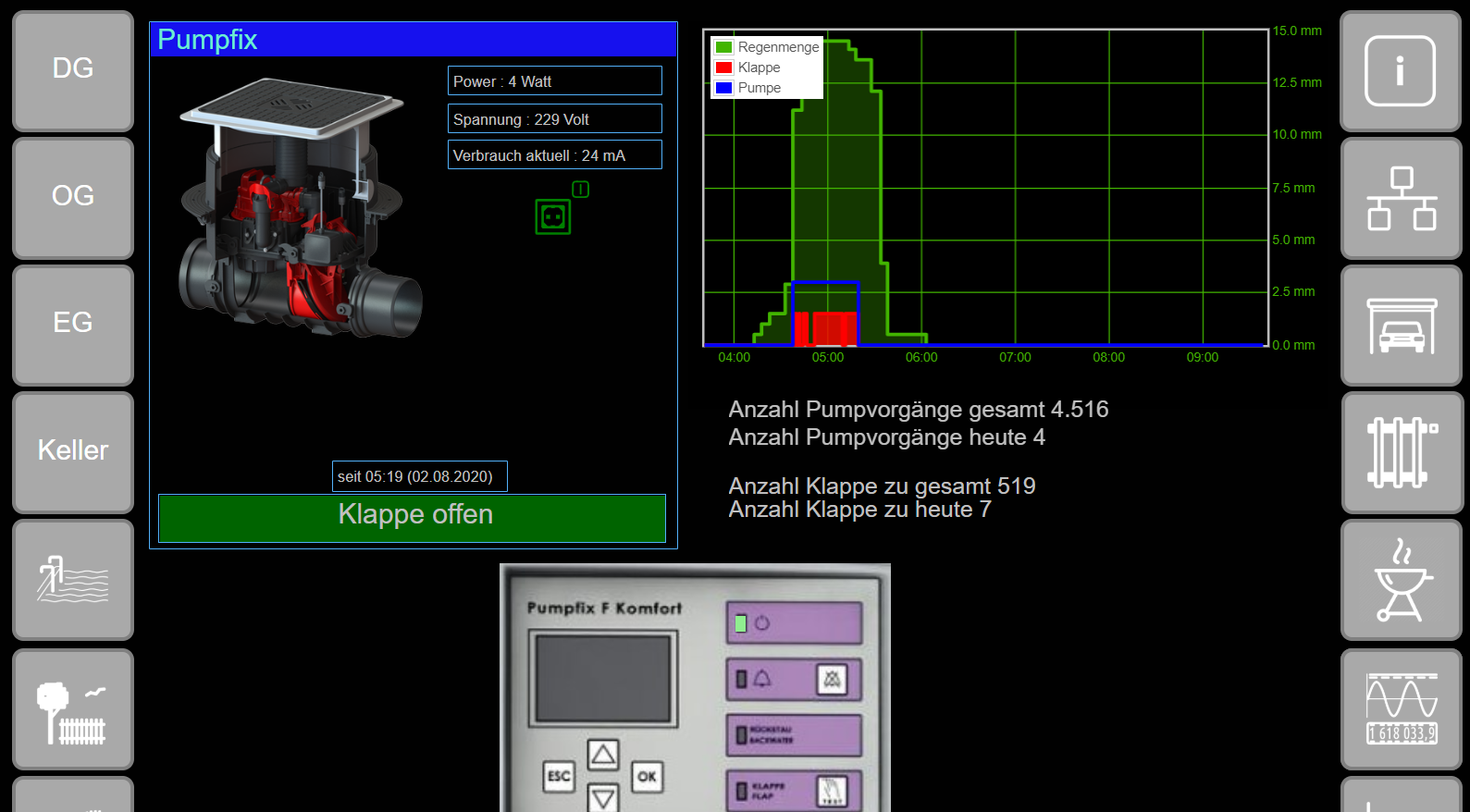Click Anzahl Klappe zu gesamt 519 text
Screen dimensions: 1470x812
click(x=882, y=486)
